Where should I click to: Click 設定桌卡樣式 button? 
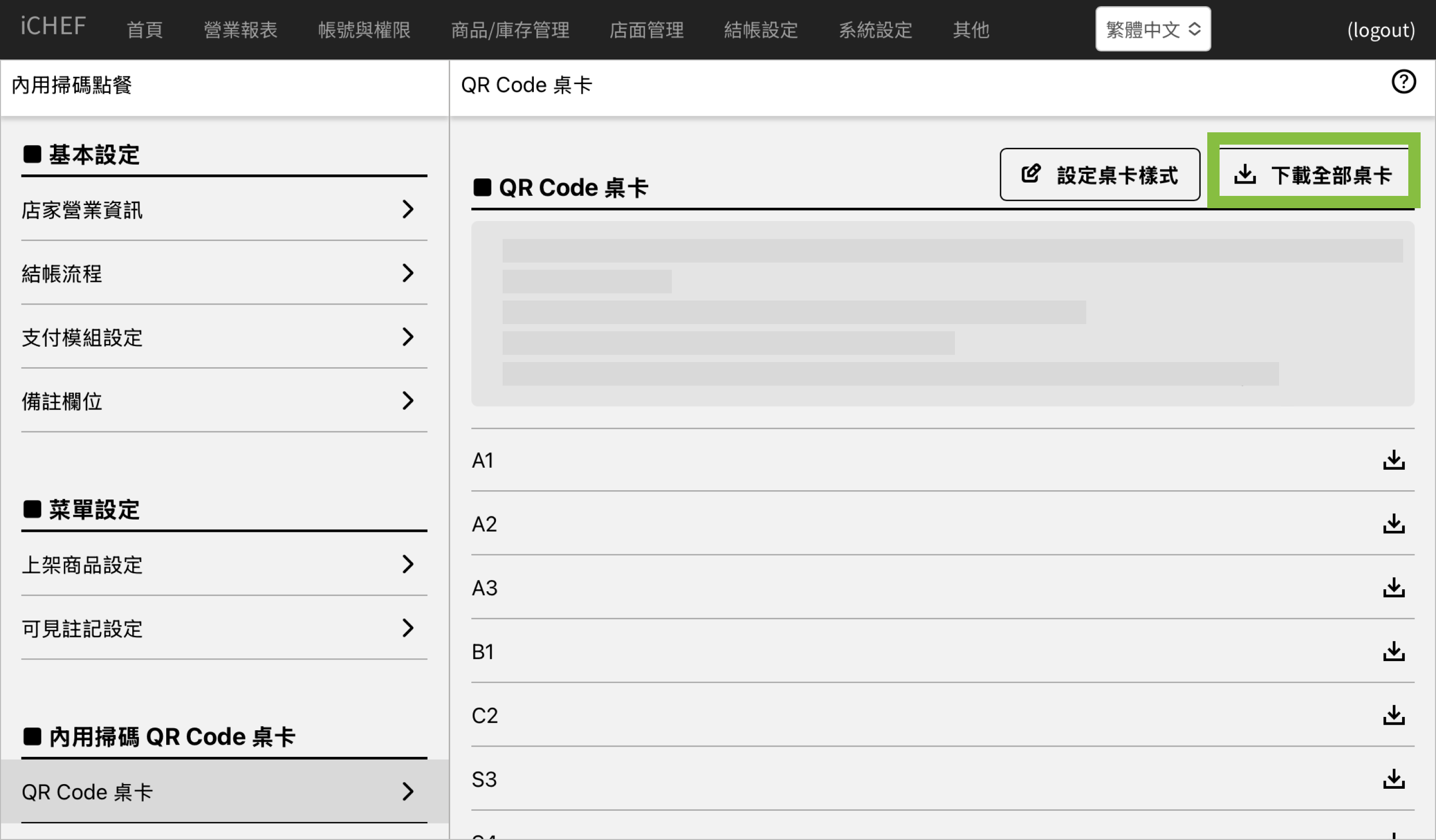coord(1099,174)
